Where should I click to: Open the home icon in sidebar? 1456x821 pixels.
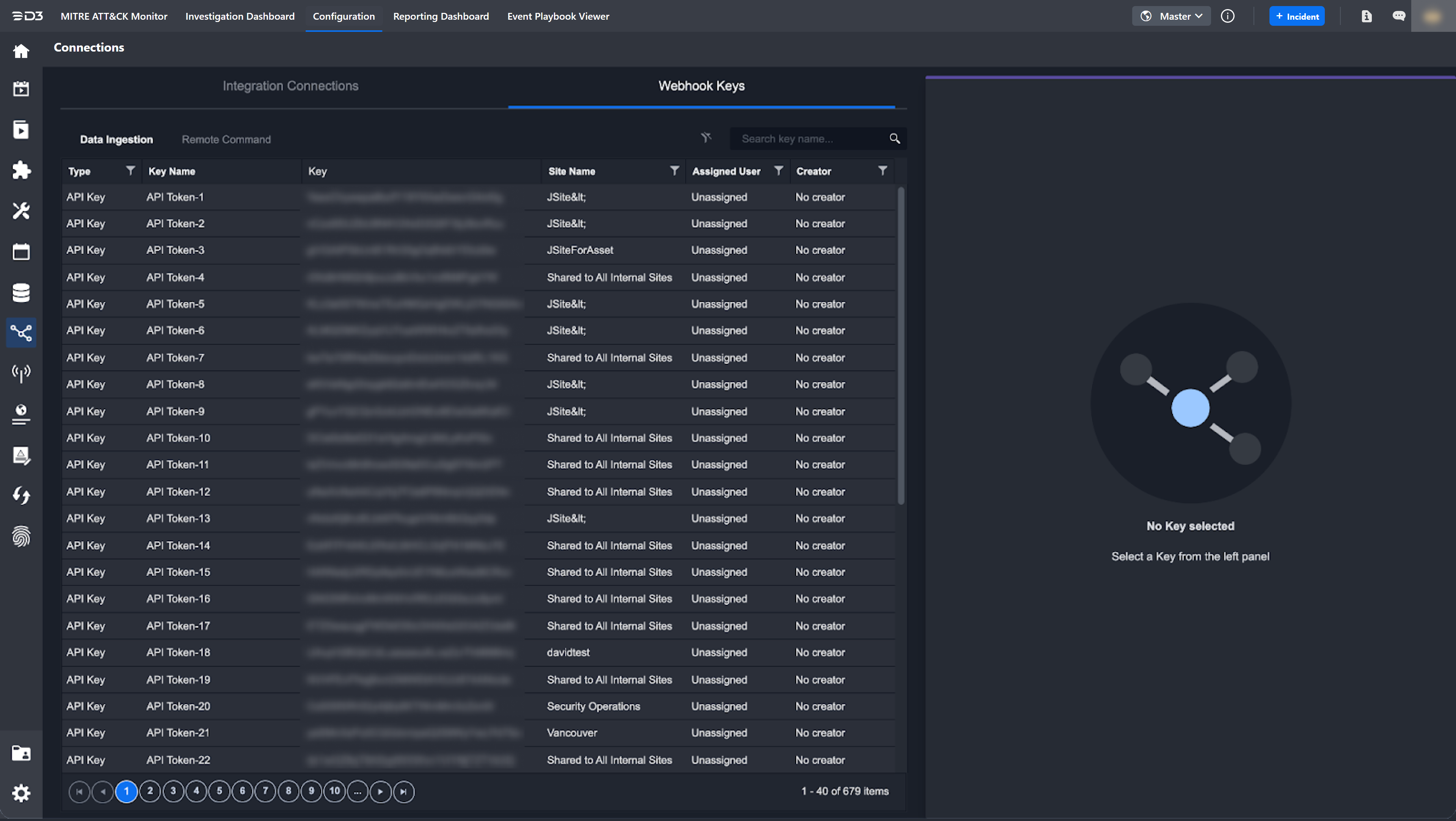(x=21, y=52)
